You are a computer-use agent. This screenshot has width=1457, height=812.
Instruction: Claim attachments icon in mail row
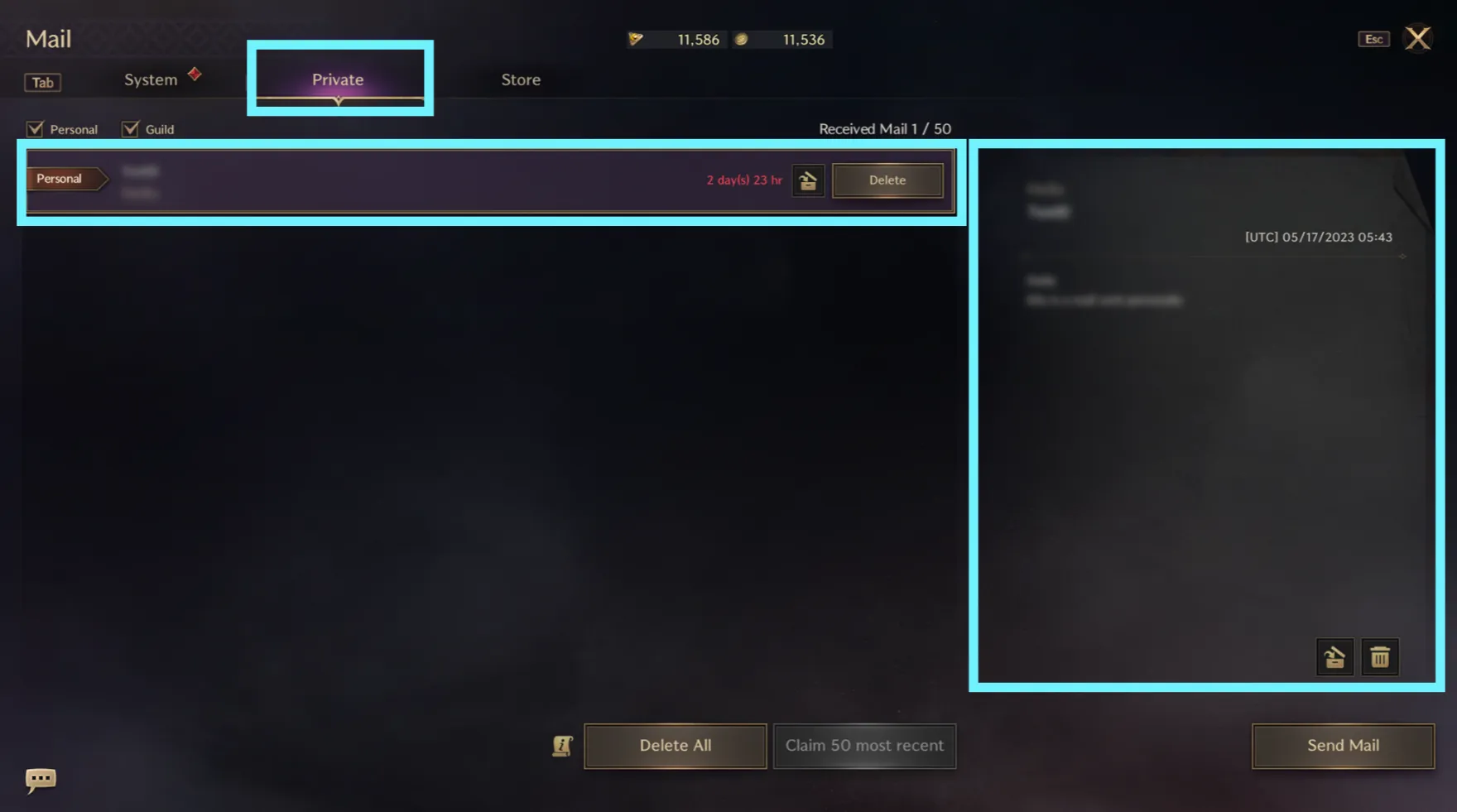[808, 180]
